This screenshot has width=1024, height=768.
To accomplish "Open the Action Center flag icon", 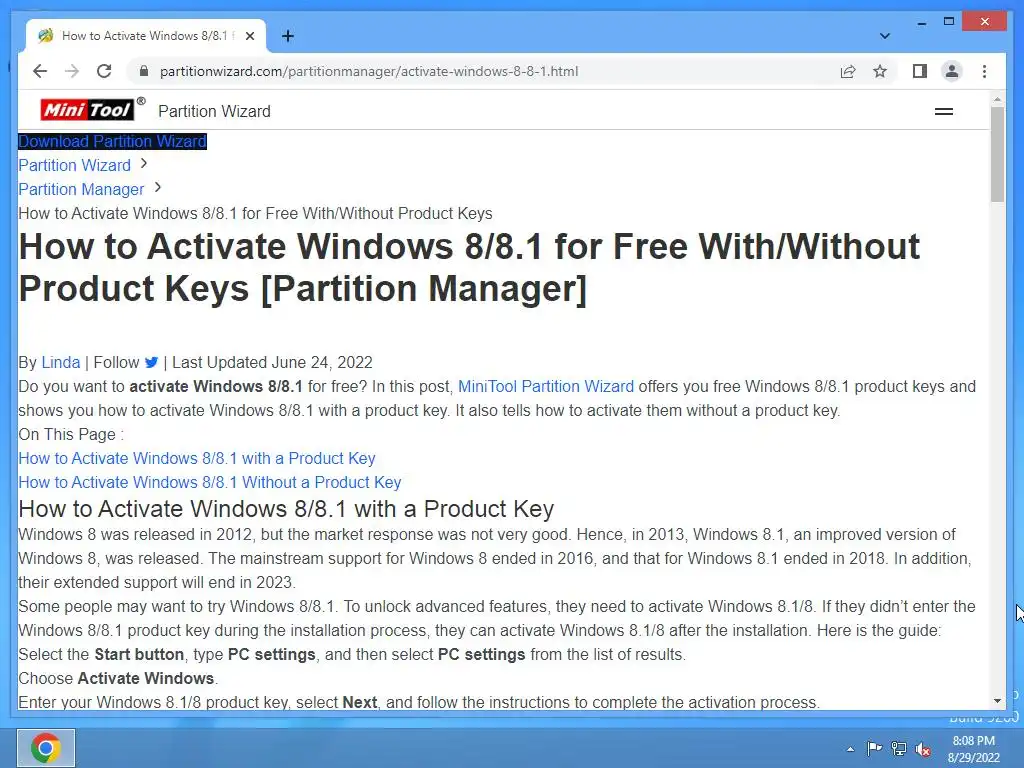I will click(x=874, y=748).
